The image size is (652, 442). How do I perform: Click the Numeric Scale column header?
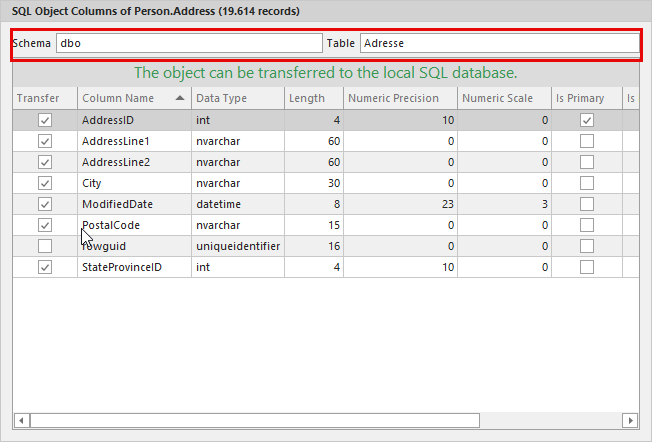point(504,98)
